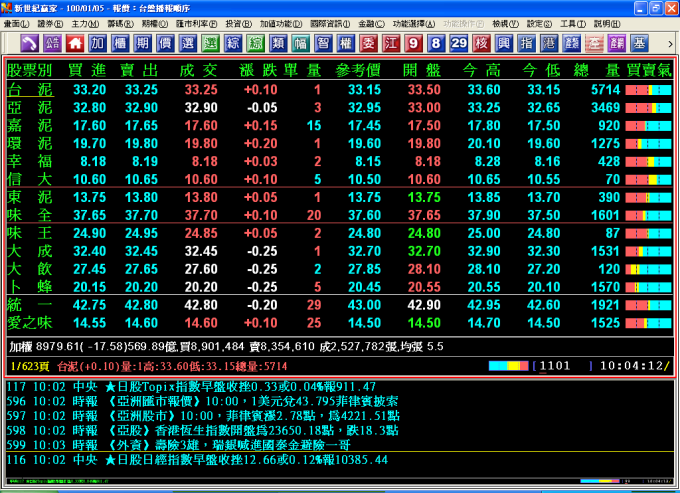Click the green 綜 toolbar icon
This screenshot has width=680, height=493.
[x=255, y=43]
